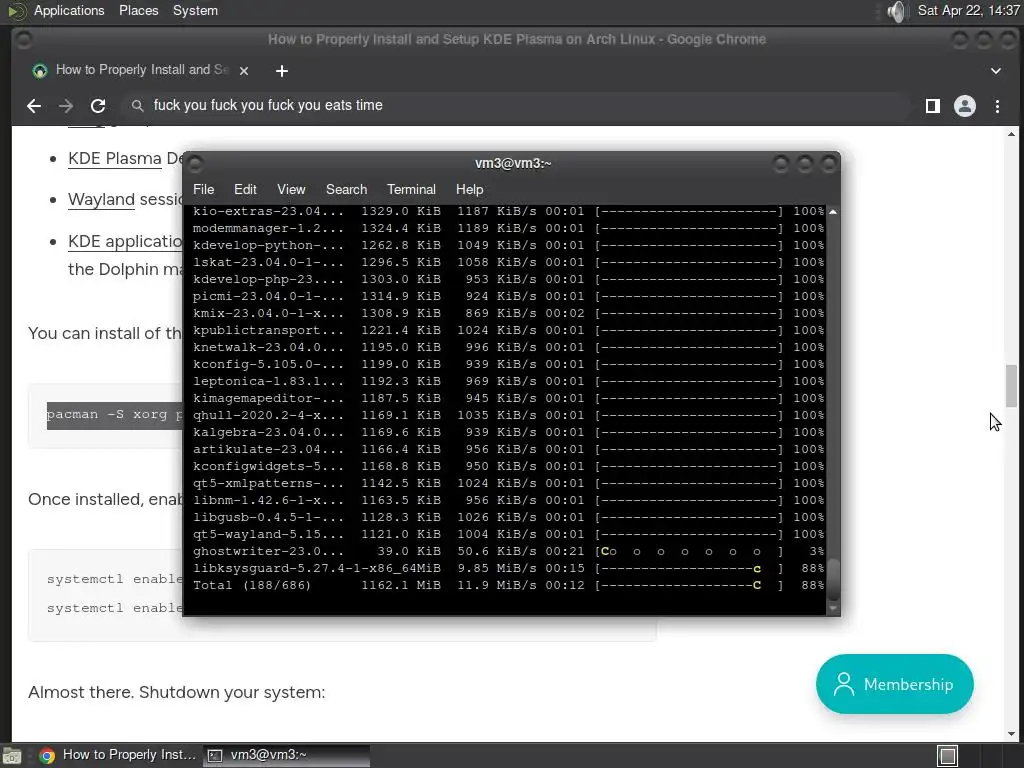The height and width of the screenshot is (768, 1024).
Task: Click terminal scrollbar up arrow
Action: pos(833,212)
